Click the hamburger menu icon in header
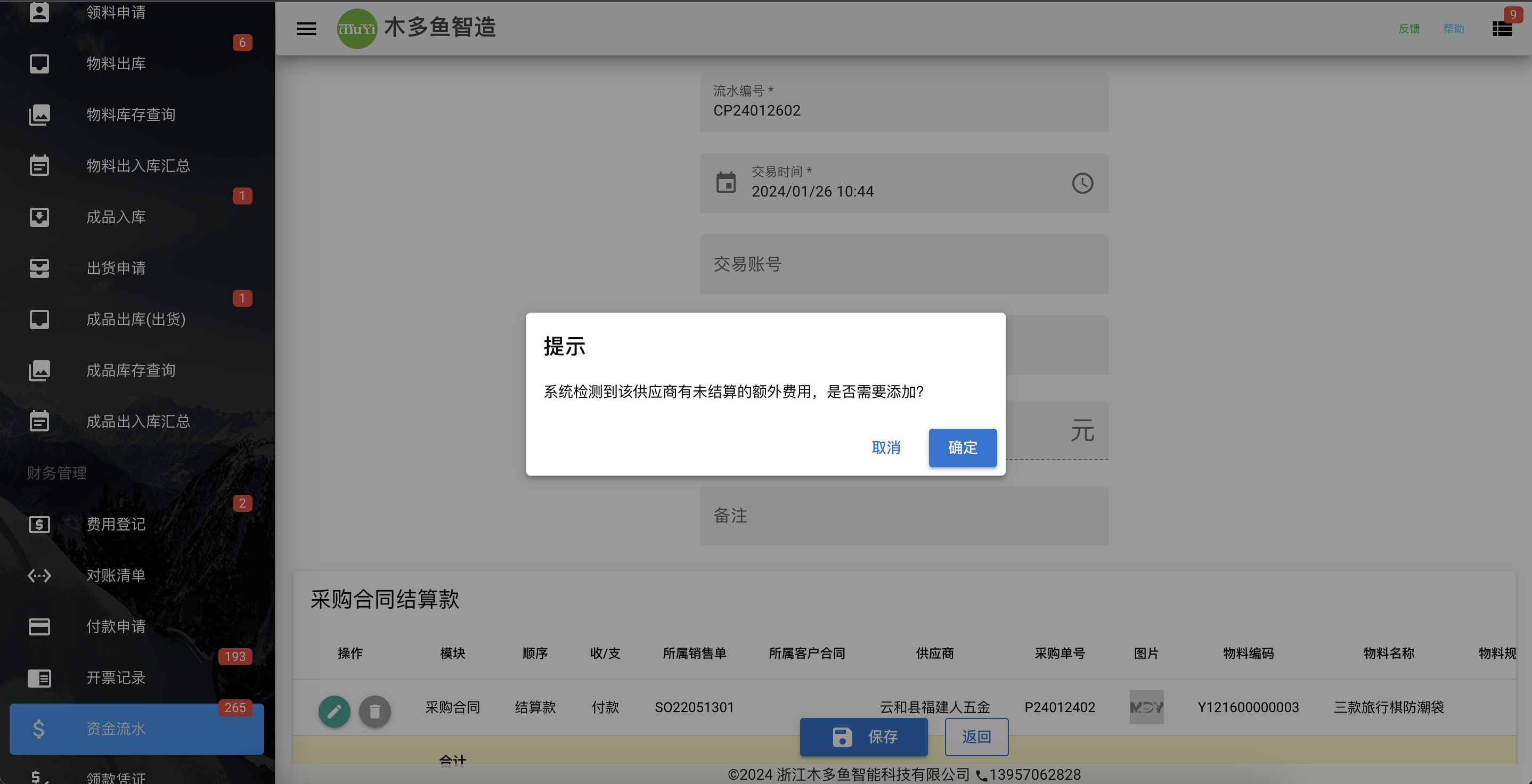The height and width of the screenshot is (784, 1532). (306, 28)
